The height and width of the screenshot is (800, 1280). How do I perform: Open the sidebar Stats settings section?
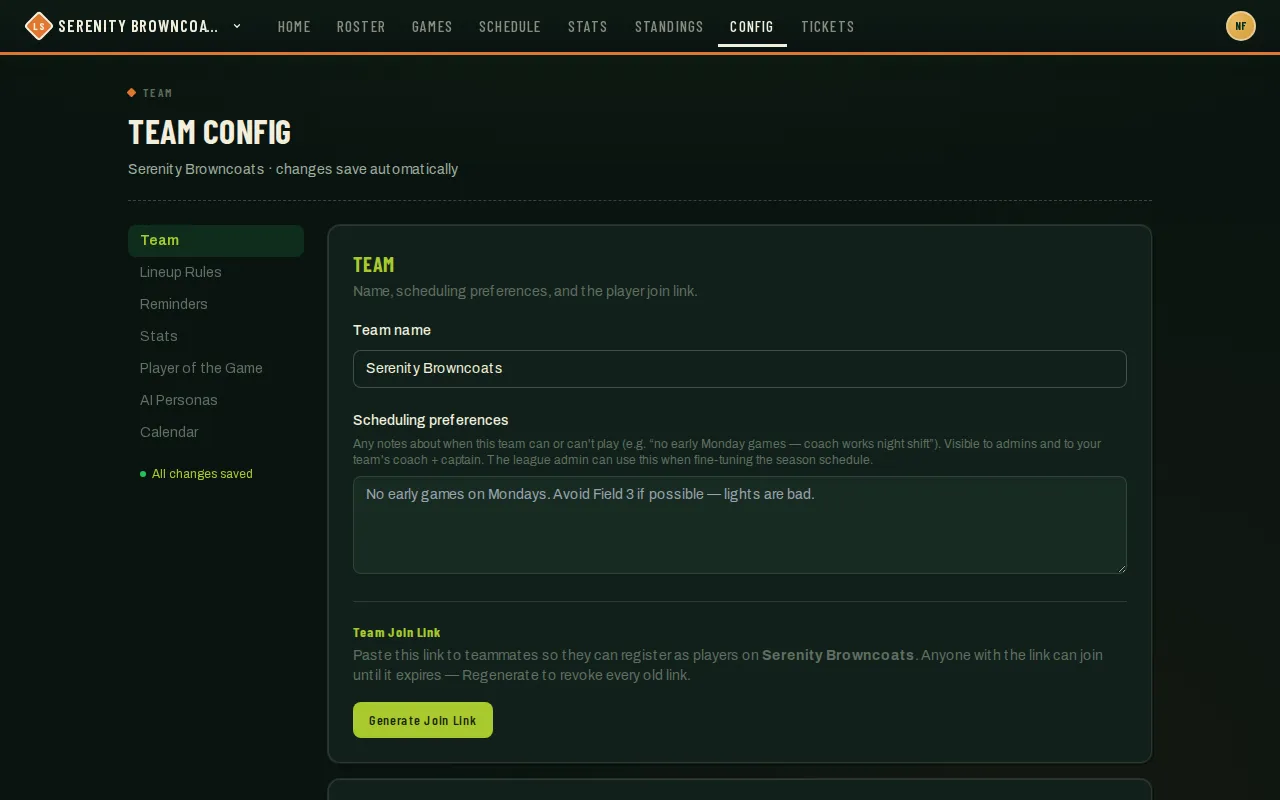pos(216,336)
